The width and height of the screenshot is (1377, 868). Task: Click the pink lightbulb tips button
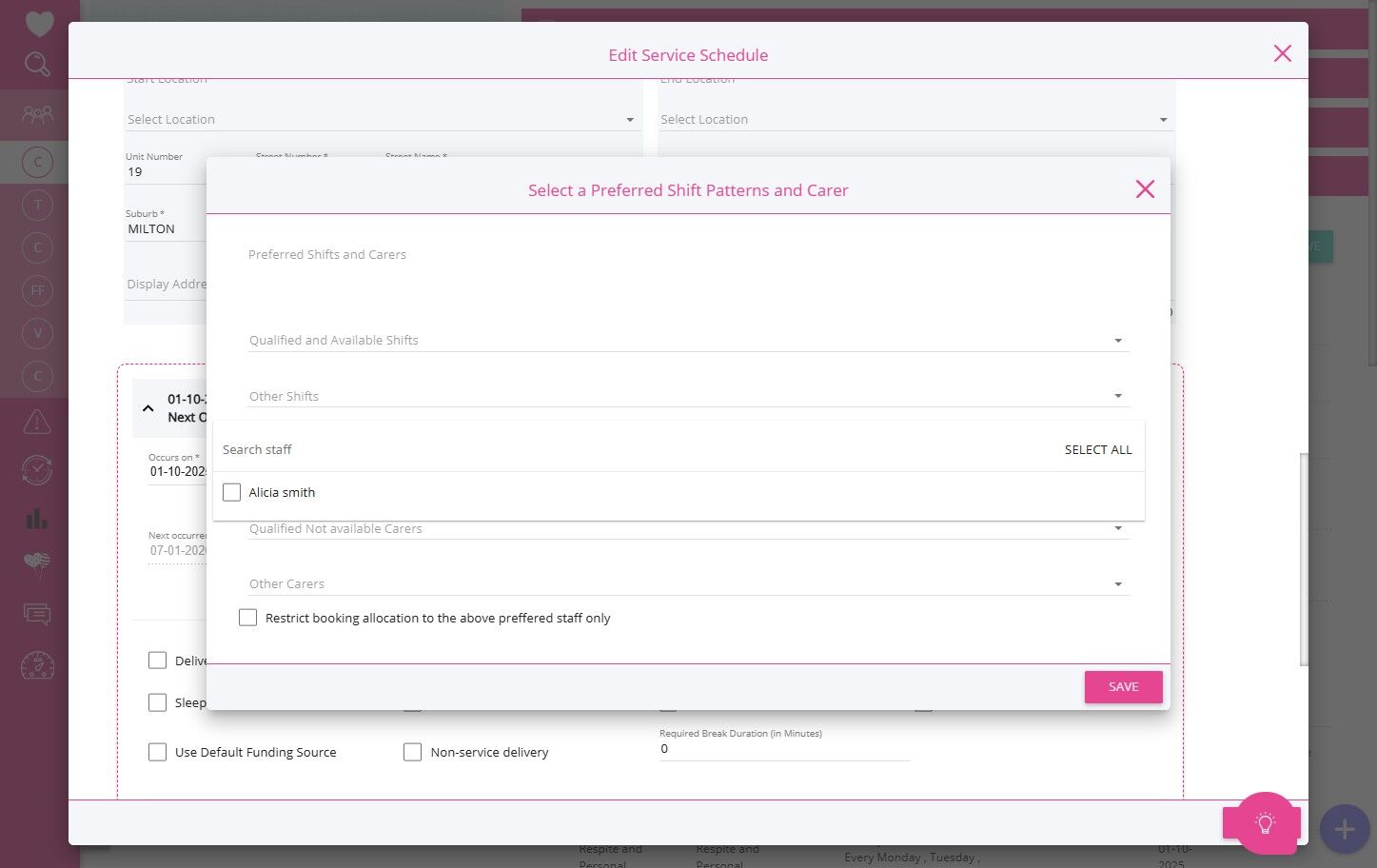click(x=1265, y=823)
